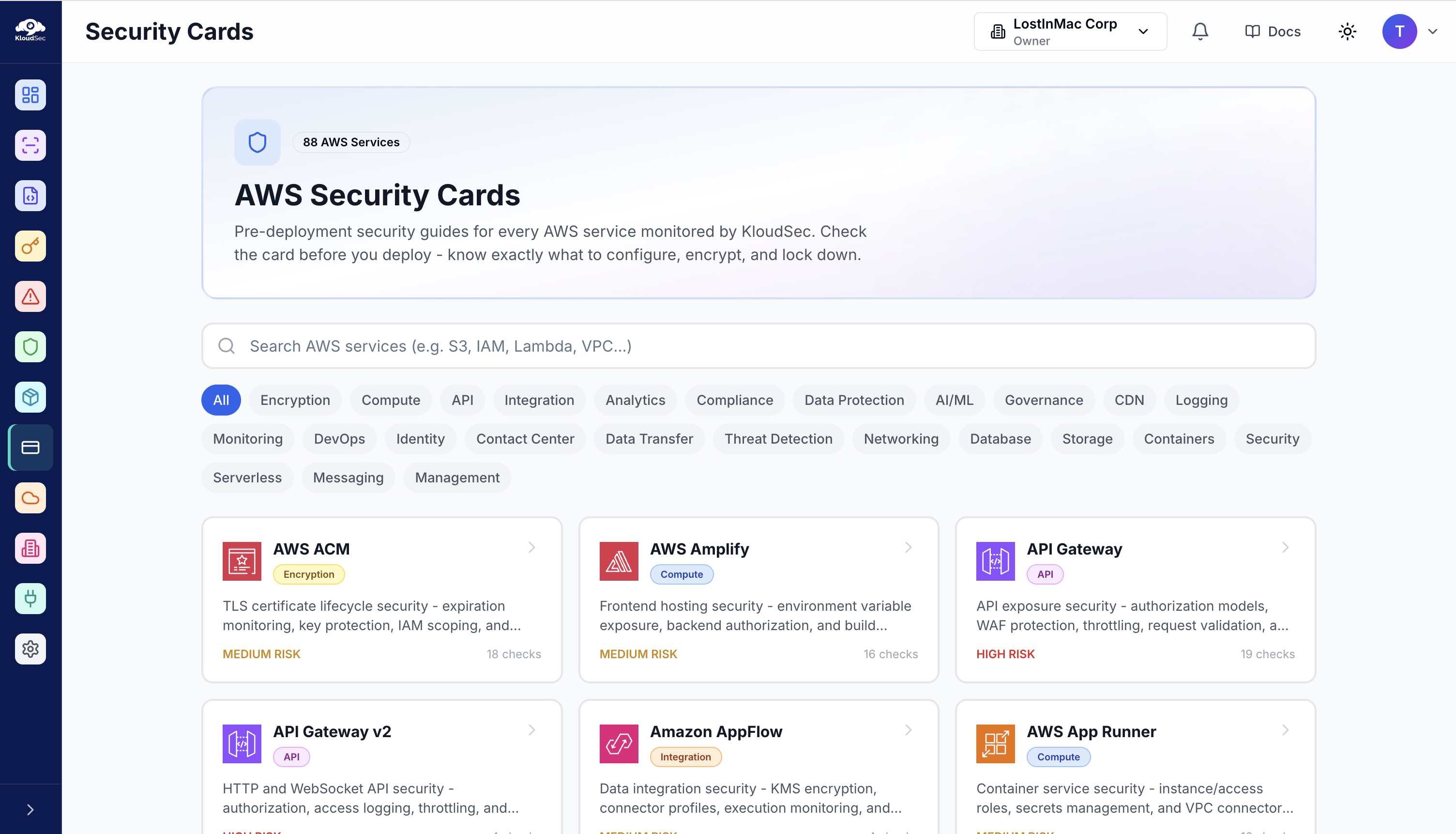
Task: Filter by Compute category chip
Action: (391, 400)
